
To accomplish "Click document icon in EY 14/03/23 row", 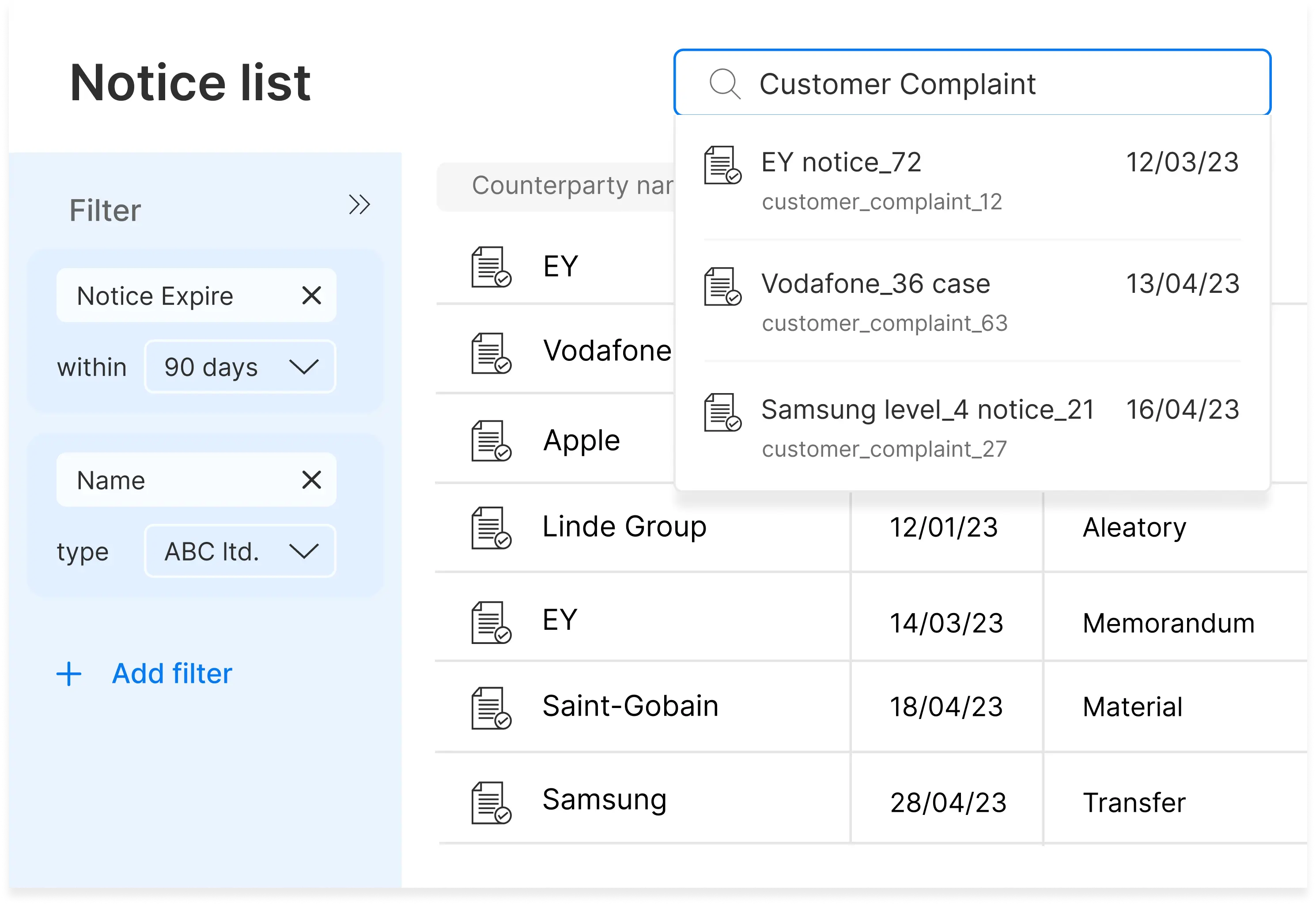I will (x=492, y=623).
